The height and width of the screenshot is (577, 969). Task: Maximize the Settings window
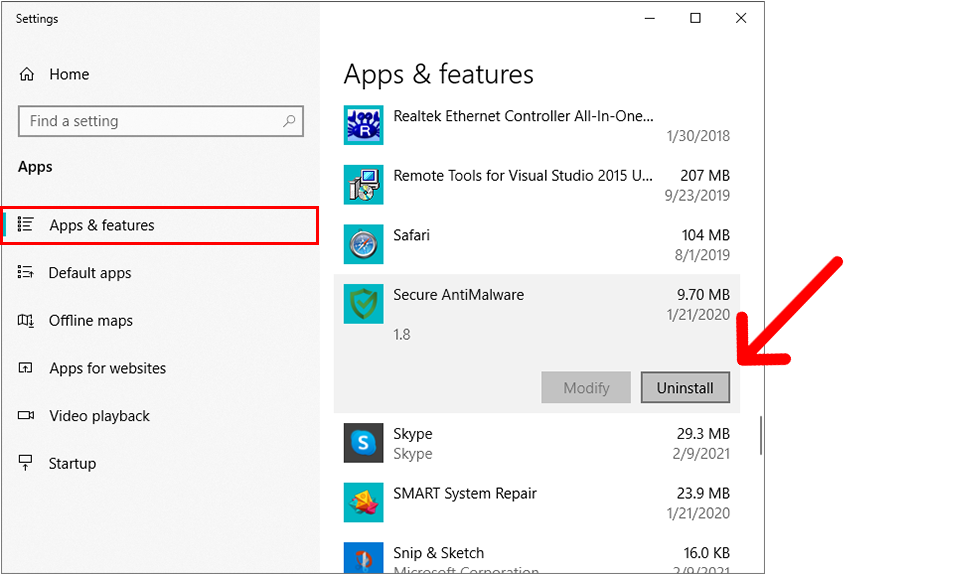coord(695,19)
